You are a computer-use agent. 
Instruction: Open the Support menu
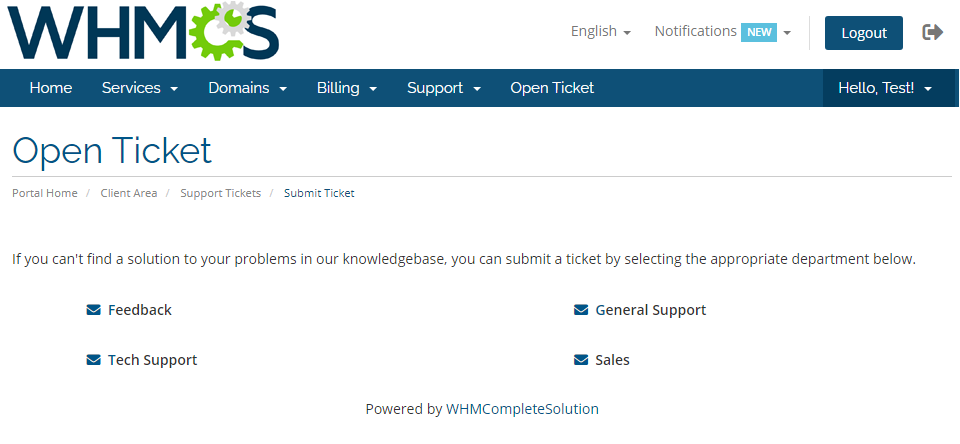(x=444, y=88)
